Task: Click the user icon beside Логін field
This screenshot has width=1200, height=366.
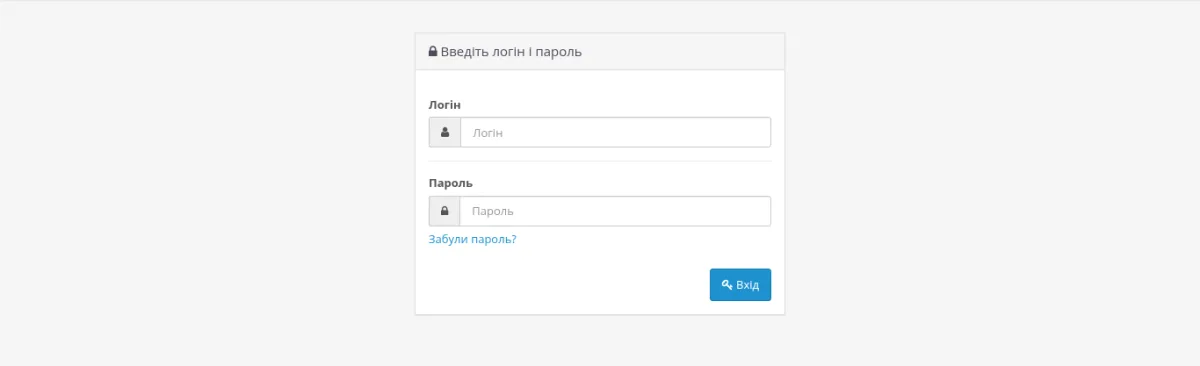Action: coord(445,132)
